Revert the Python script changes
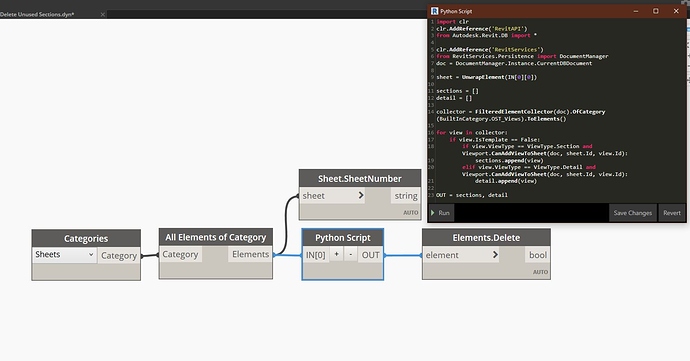The height and width of the screenshot is (361, 690). pos(672,213)
